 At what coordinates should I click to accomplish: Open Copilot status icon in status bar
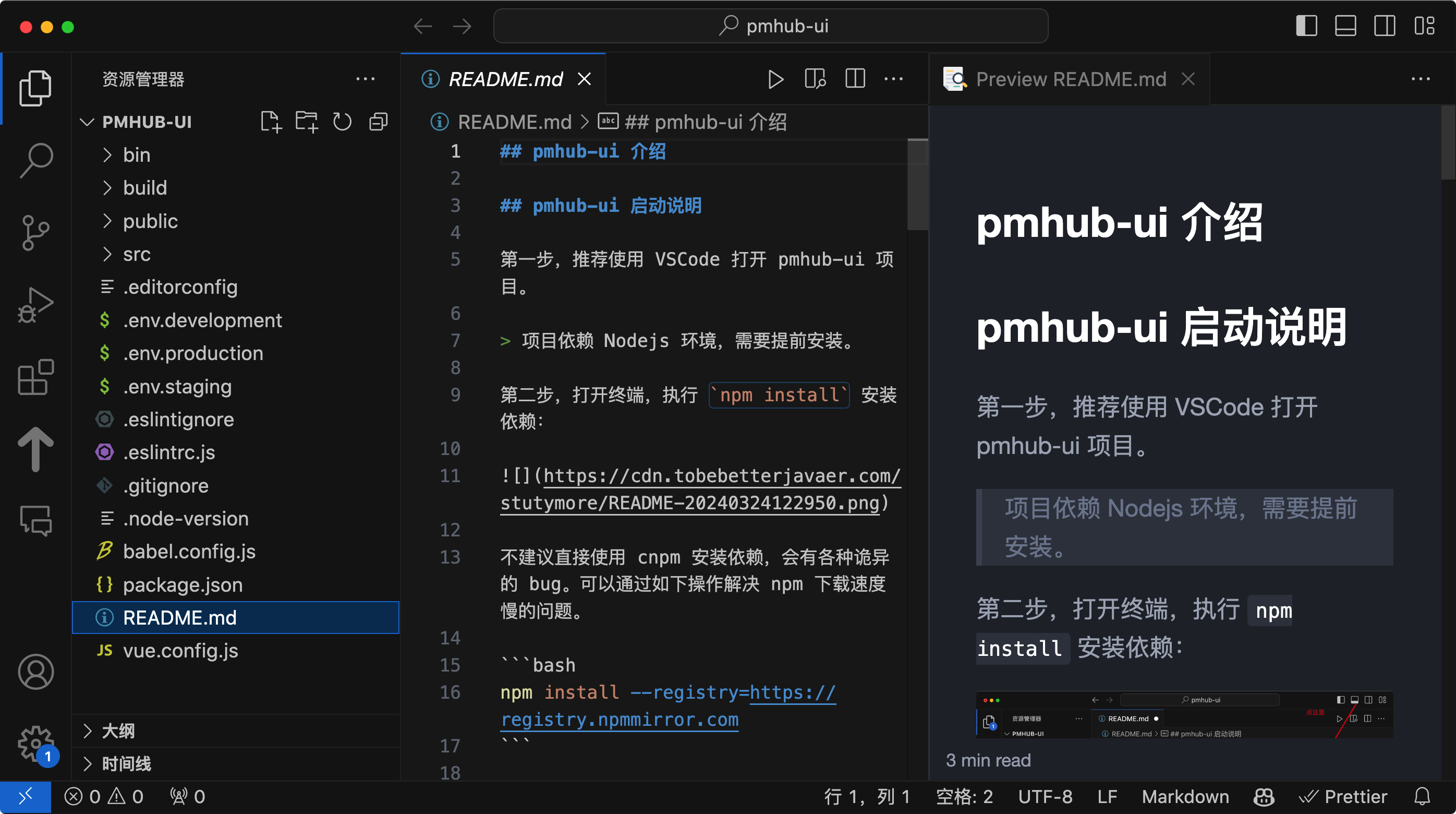click(x=1264, y=797)
